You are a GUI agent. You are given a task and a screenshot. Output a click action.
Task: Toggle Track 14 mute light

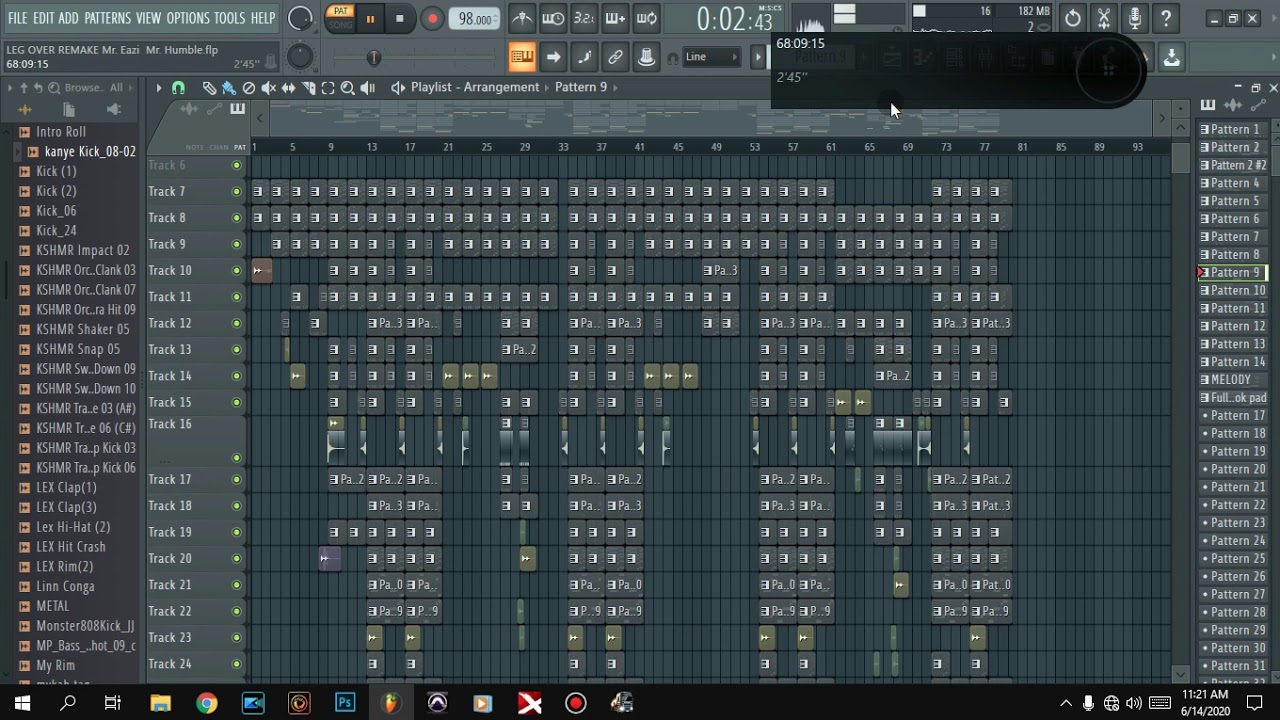click(237, 376)
